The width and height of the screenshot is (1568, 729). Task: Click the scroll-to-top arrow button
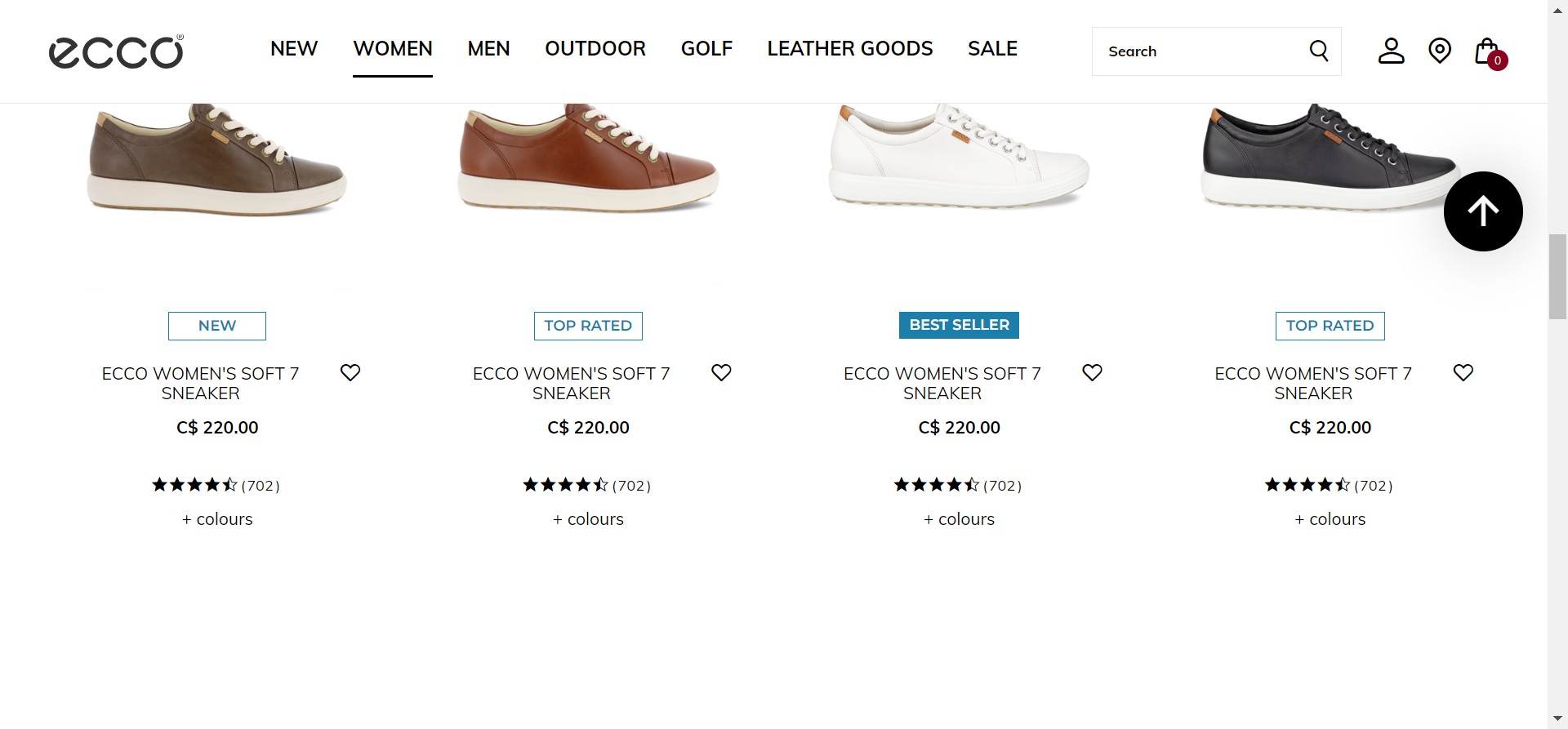(x=1482, y=211)
